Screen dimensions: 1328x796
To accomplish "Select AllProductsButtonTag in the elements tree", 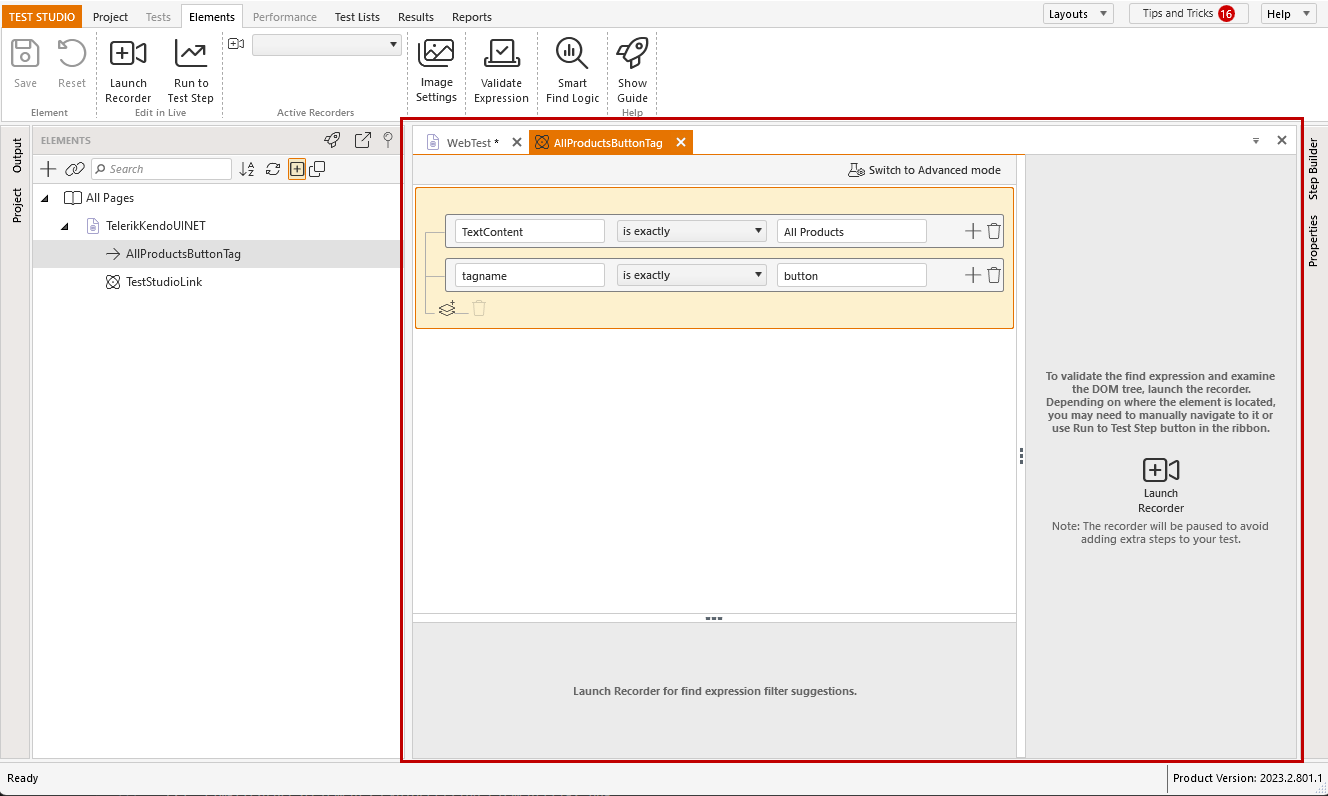I will click(x=183, y=254).
